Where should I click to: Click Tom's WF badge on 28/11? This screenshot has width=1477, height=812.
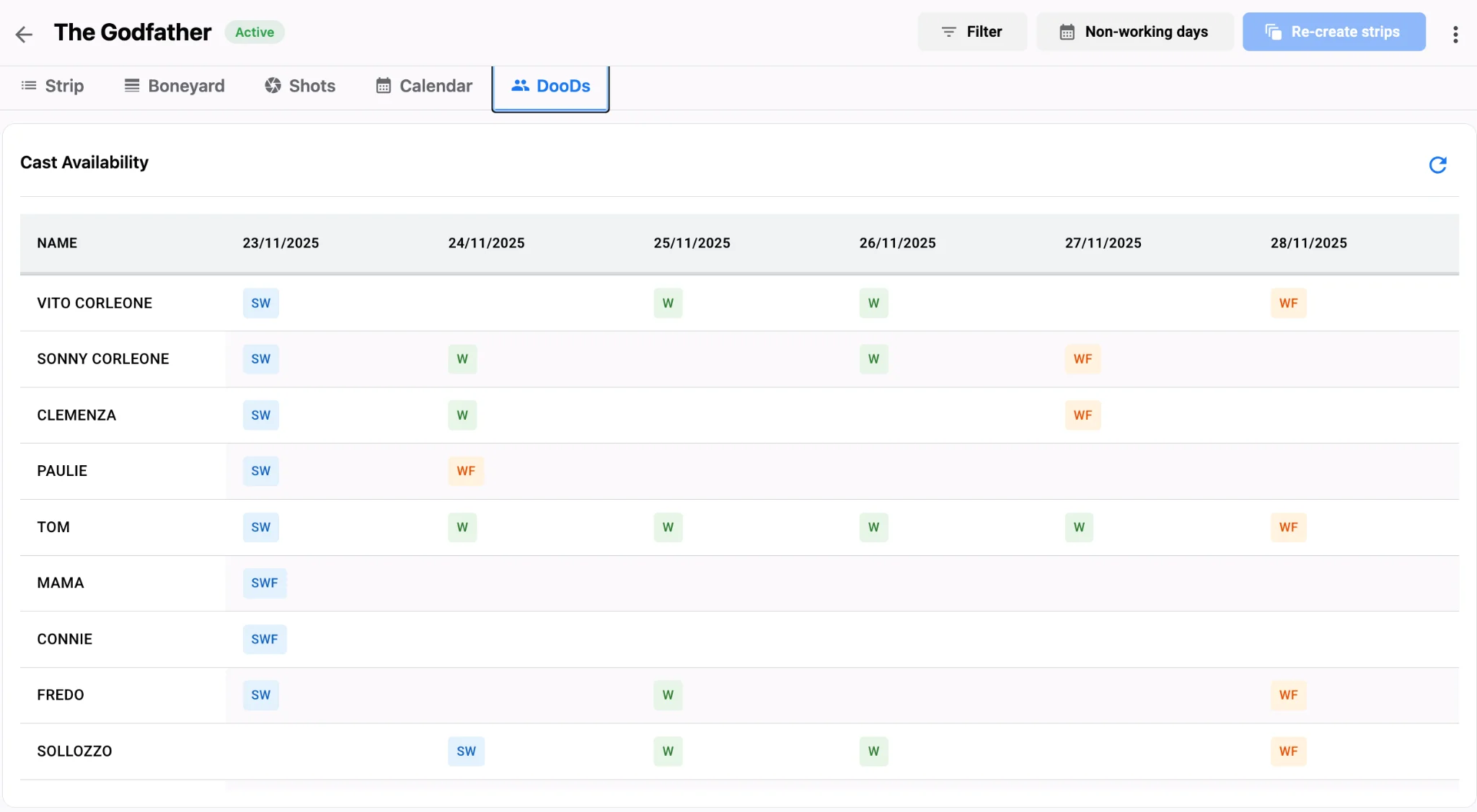1288,527
